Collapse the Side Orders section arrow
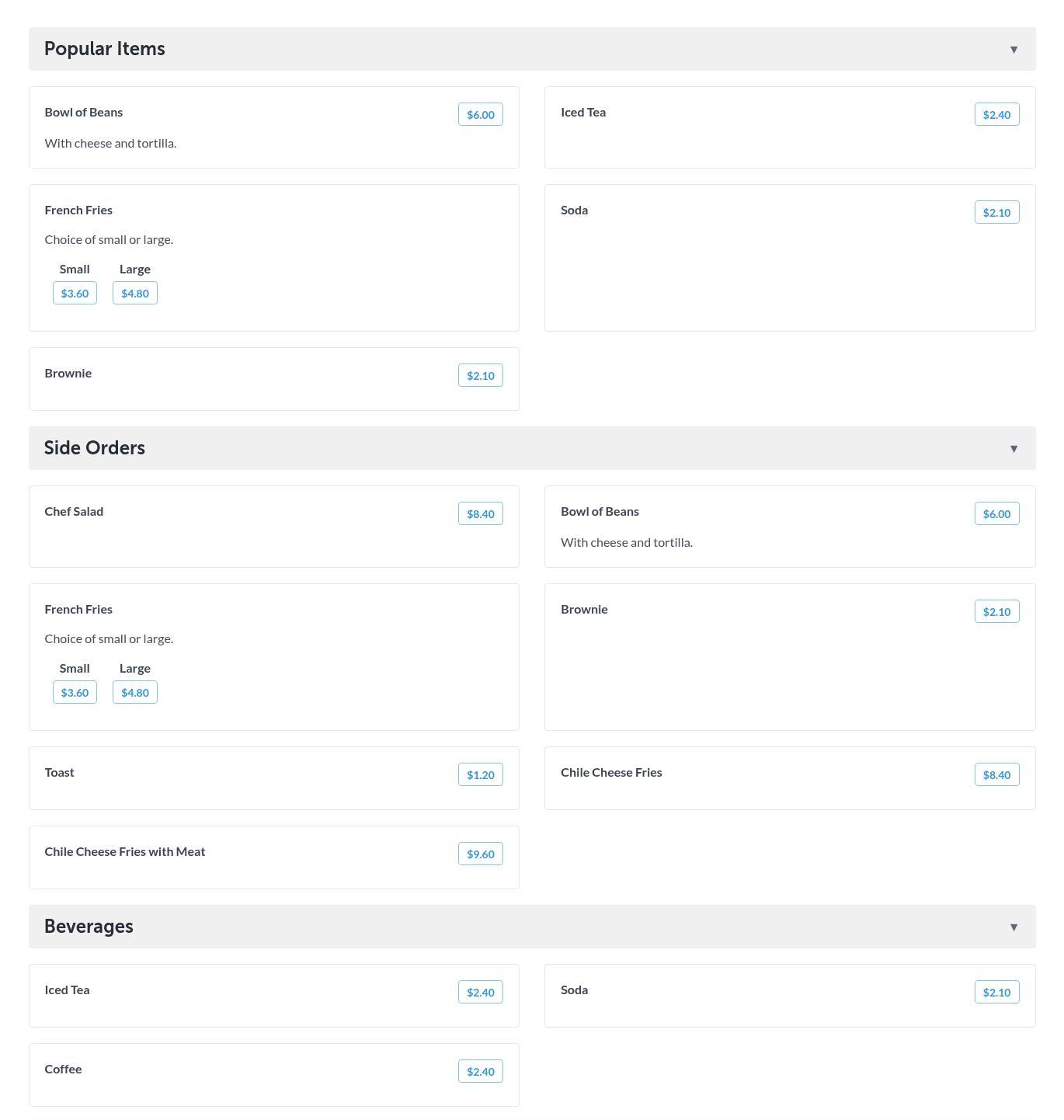The width and height of the screenshot is (1064, 1120). [1014, 449]
